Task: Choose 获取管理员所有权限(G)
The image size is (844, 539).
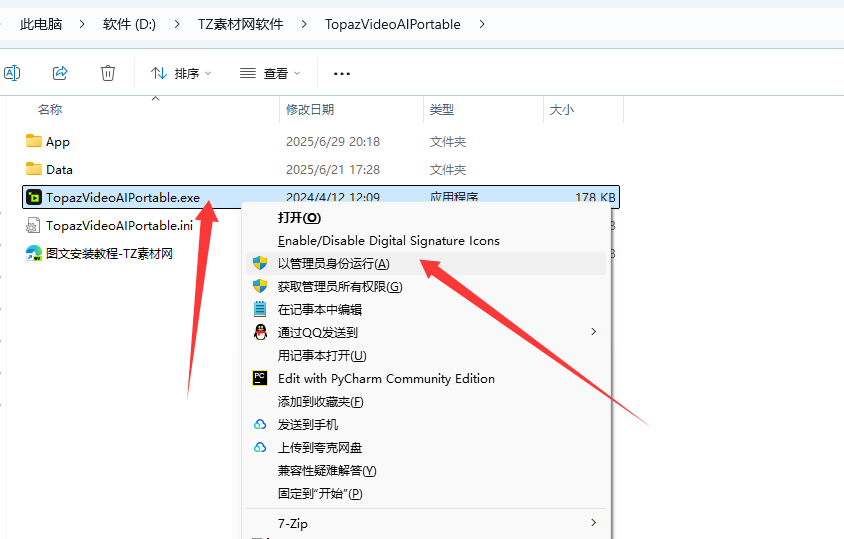Action: [x=425, y=286]
